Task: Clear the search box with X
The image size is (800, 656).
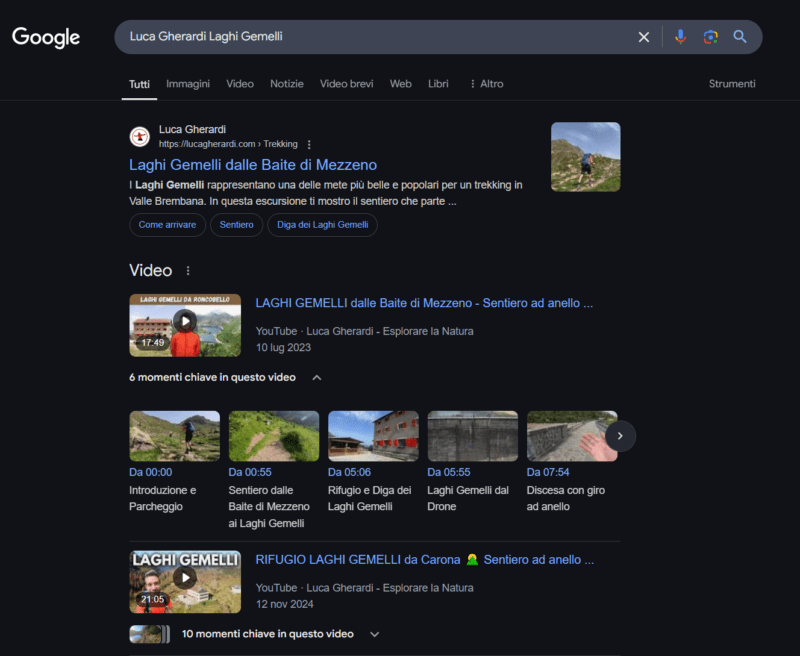Action: pos(644,37)
